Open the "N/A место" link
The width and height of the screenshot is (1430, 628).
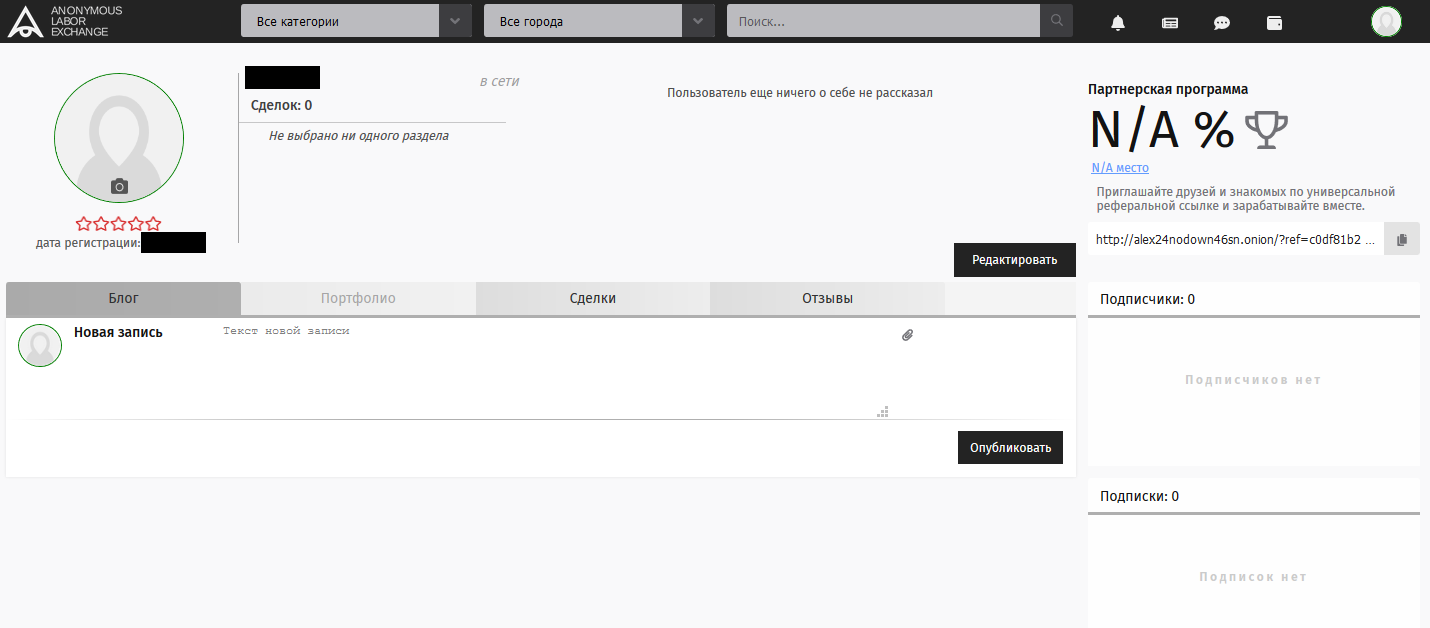coord(1119,168)
